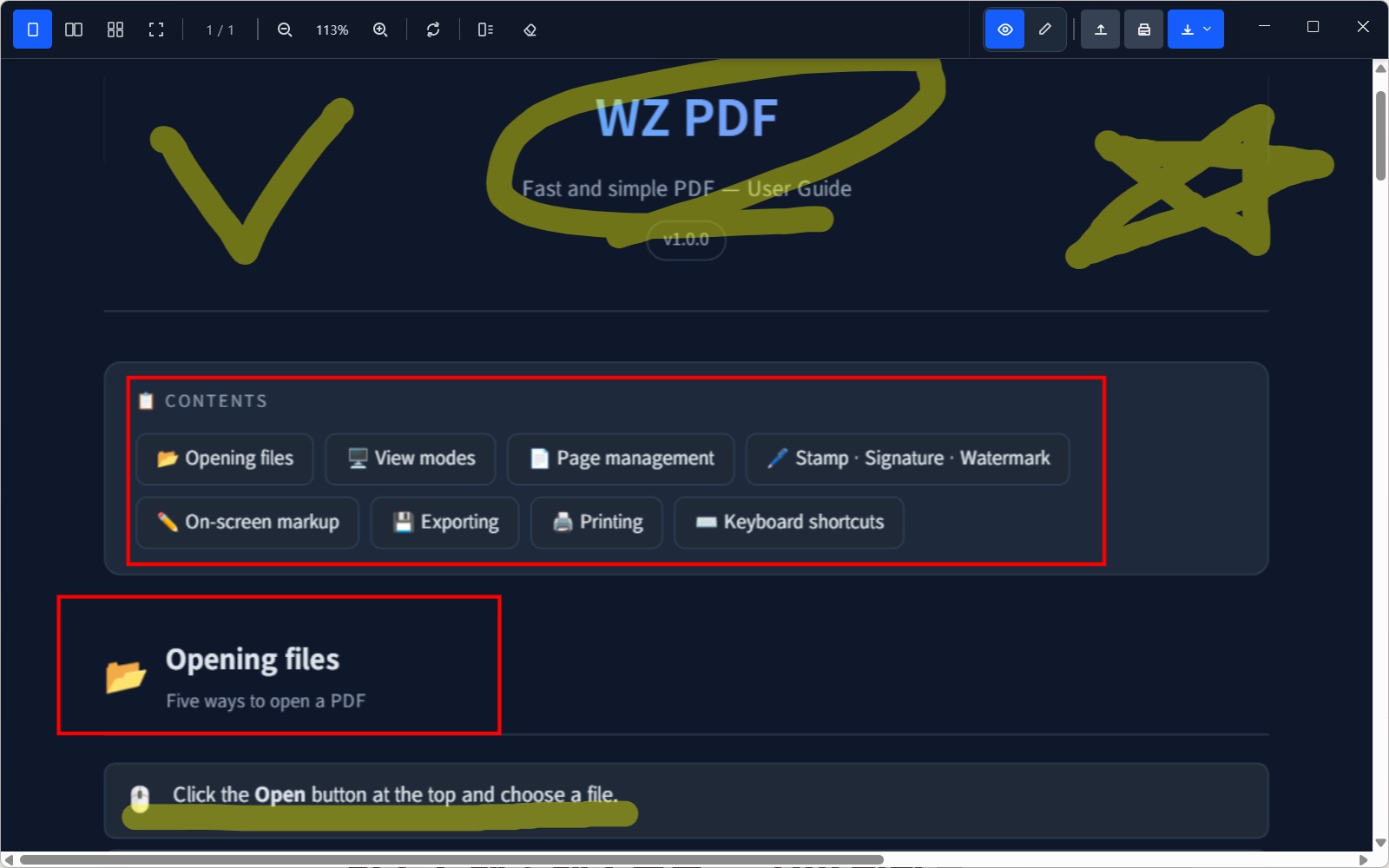The image size is (1389, 868).
Task: Click the CONTENTS heading label
Action: (x=216, y=401)
